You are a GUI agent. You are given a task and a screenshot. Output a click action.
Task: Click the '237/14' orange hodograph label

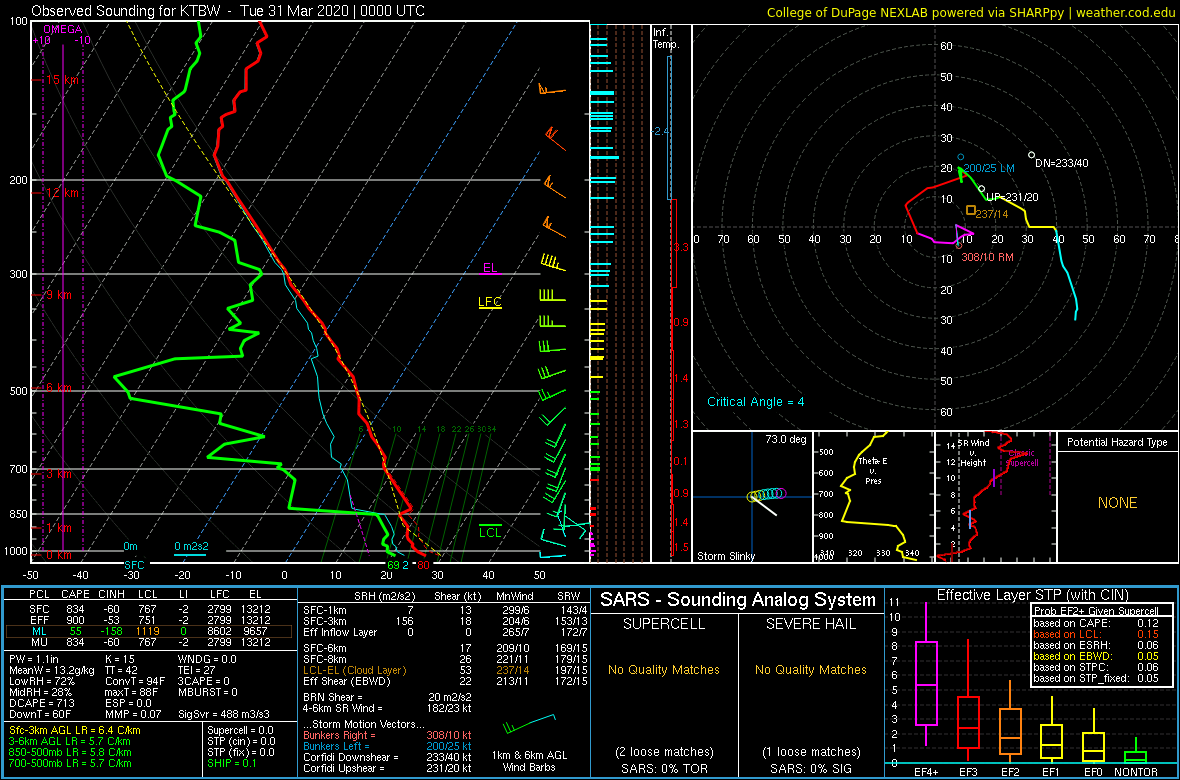pyautogui.click(x=990, y=214)
